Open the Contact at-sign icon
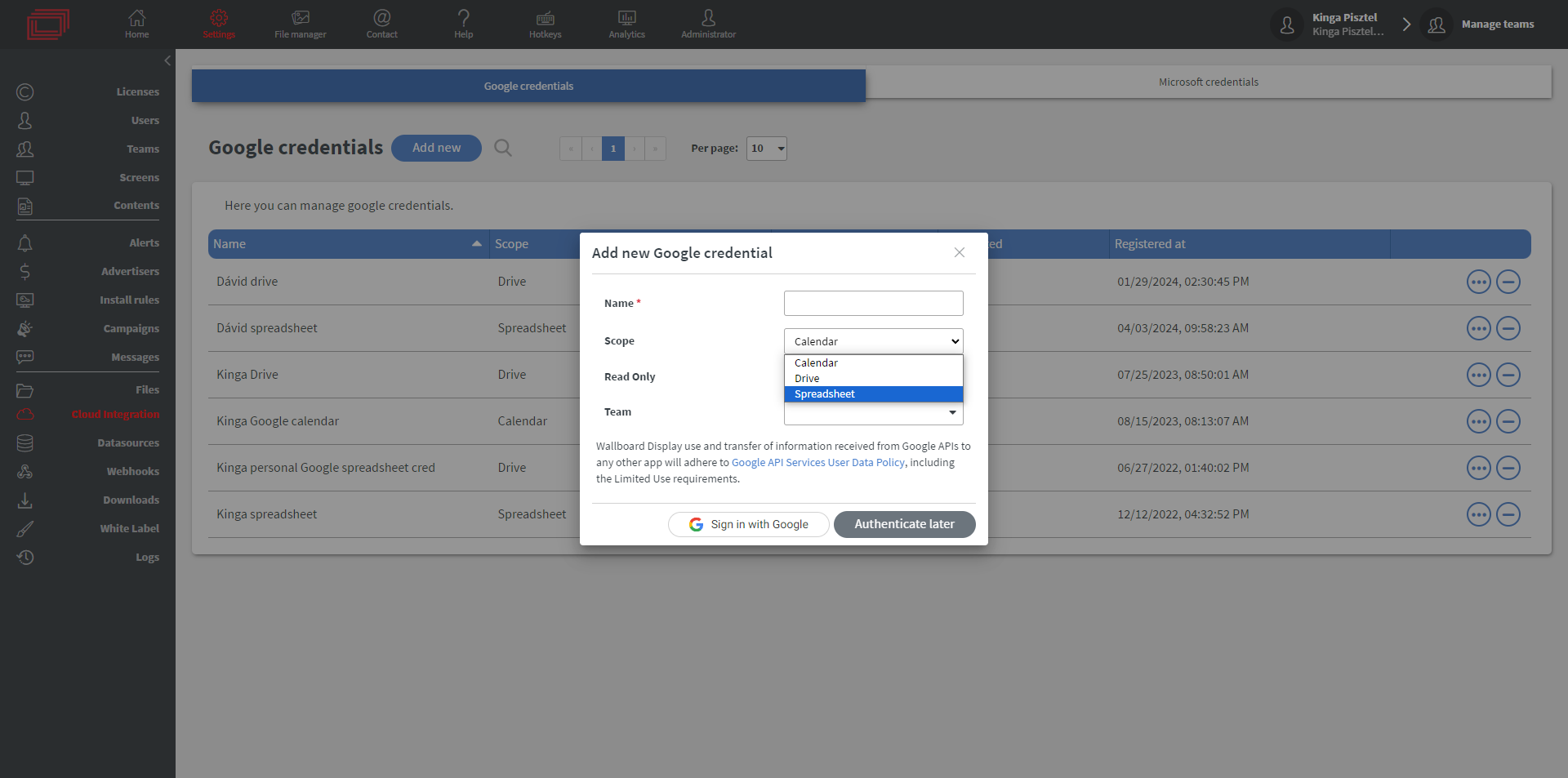Image resolution: width=1568 pixels, height=778 pixels. point(381,18)
